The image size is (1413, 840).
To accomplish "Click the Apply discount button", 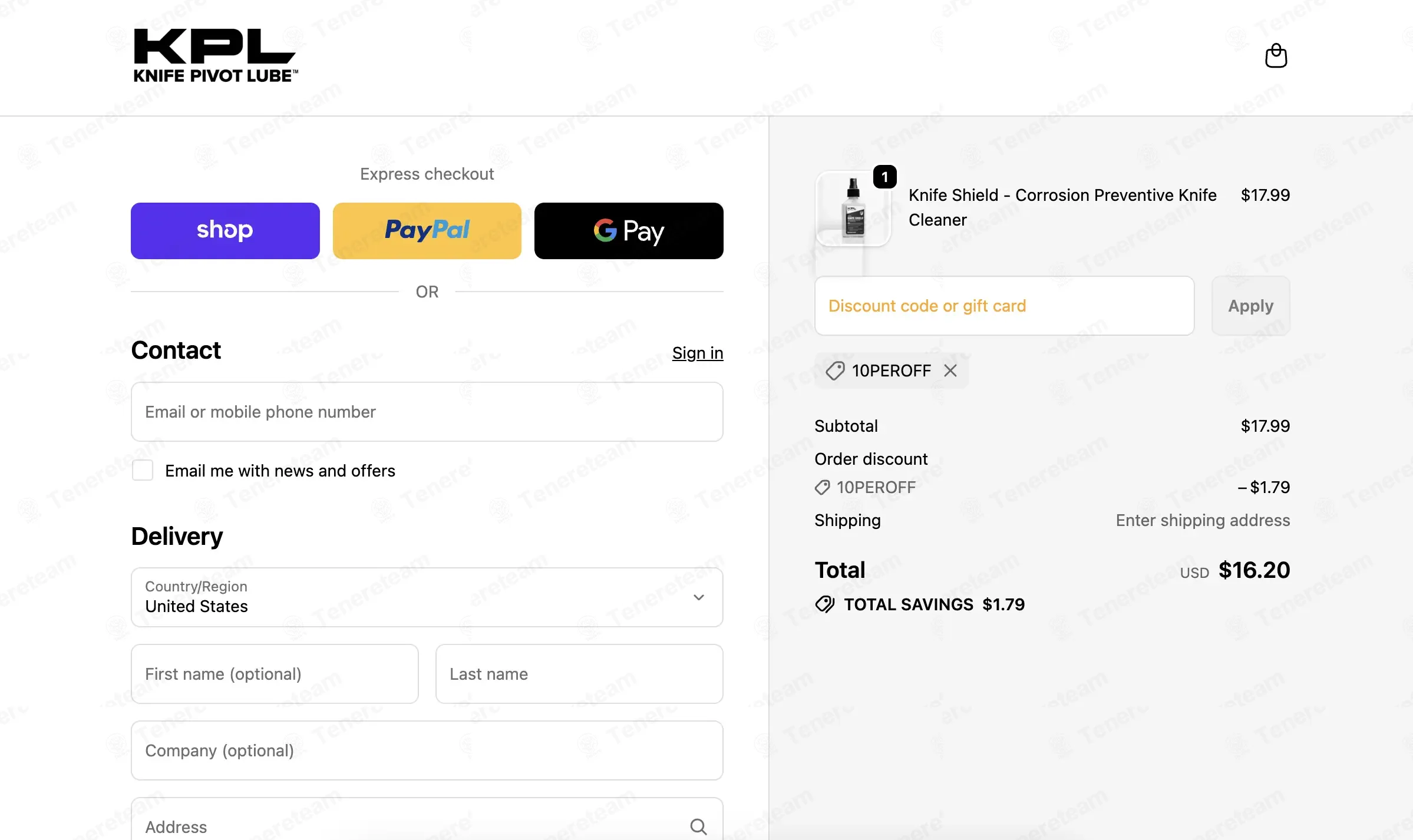I will [1250, 306].
